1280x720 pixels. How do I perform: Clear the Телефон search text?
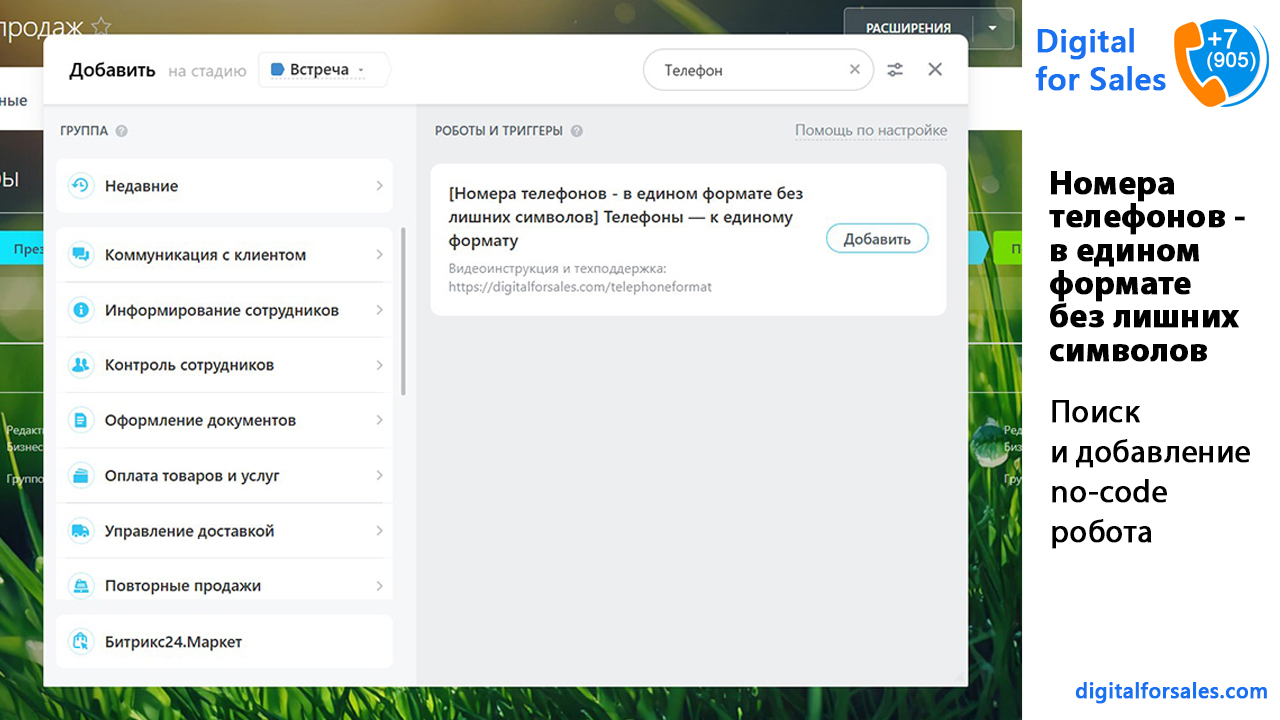pyautogui.click(x=854, y=70)
